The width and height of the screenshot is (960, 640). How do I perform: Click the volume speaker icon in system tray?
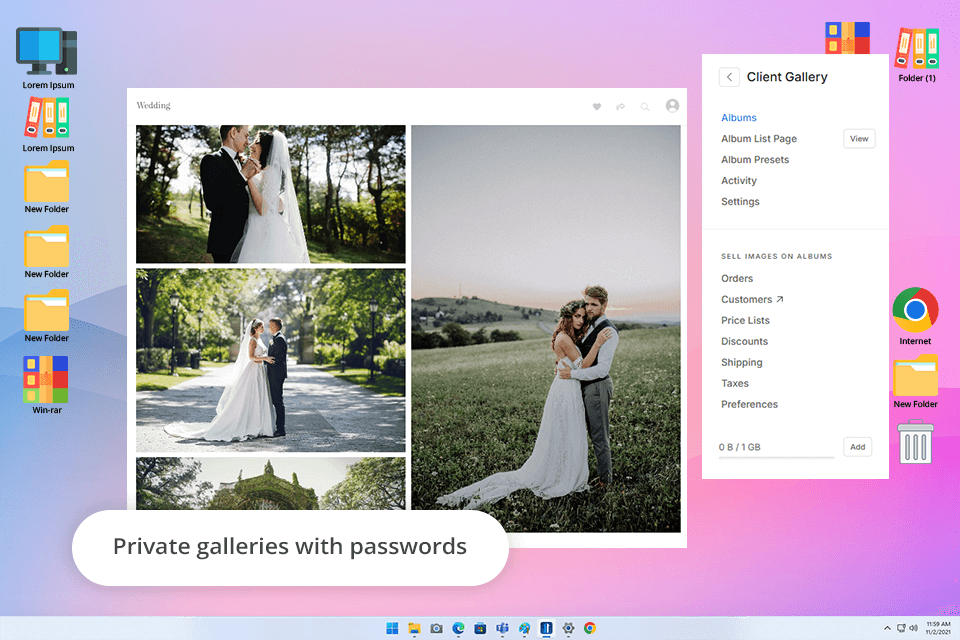(913, 628)
